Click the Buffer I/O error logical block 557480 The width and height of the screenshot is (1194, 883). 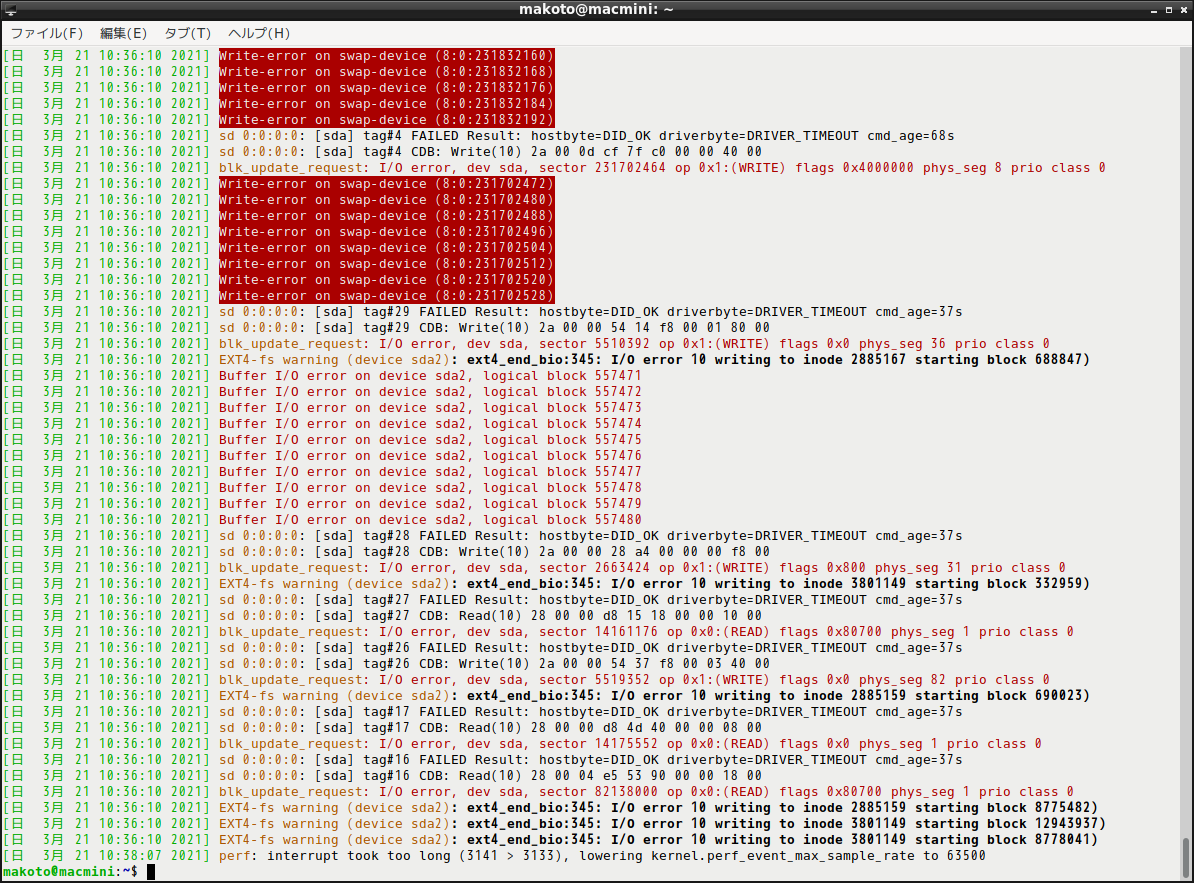(x=430, y=520)
